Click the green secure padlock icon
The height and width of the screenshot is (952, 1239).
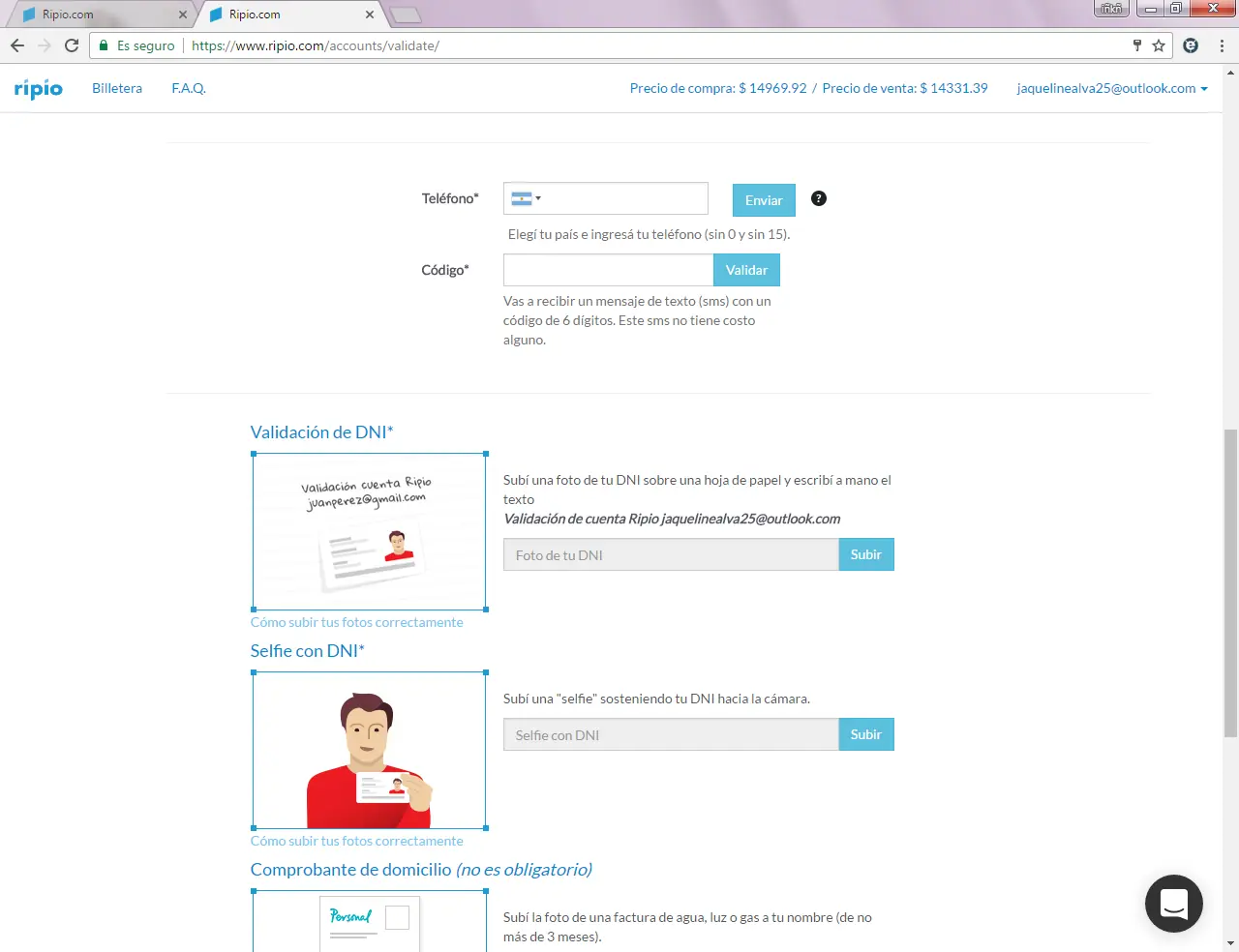pos(104,45)
